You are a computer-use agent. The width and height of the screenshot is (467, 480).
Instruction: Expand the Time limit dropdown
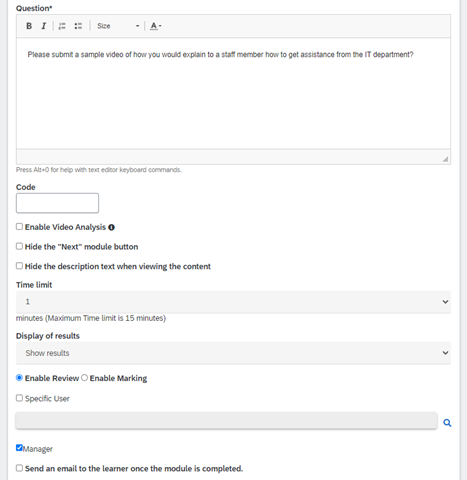[x=233, y=302]
